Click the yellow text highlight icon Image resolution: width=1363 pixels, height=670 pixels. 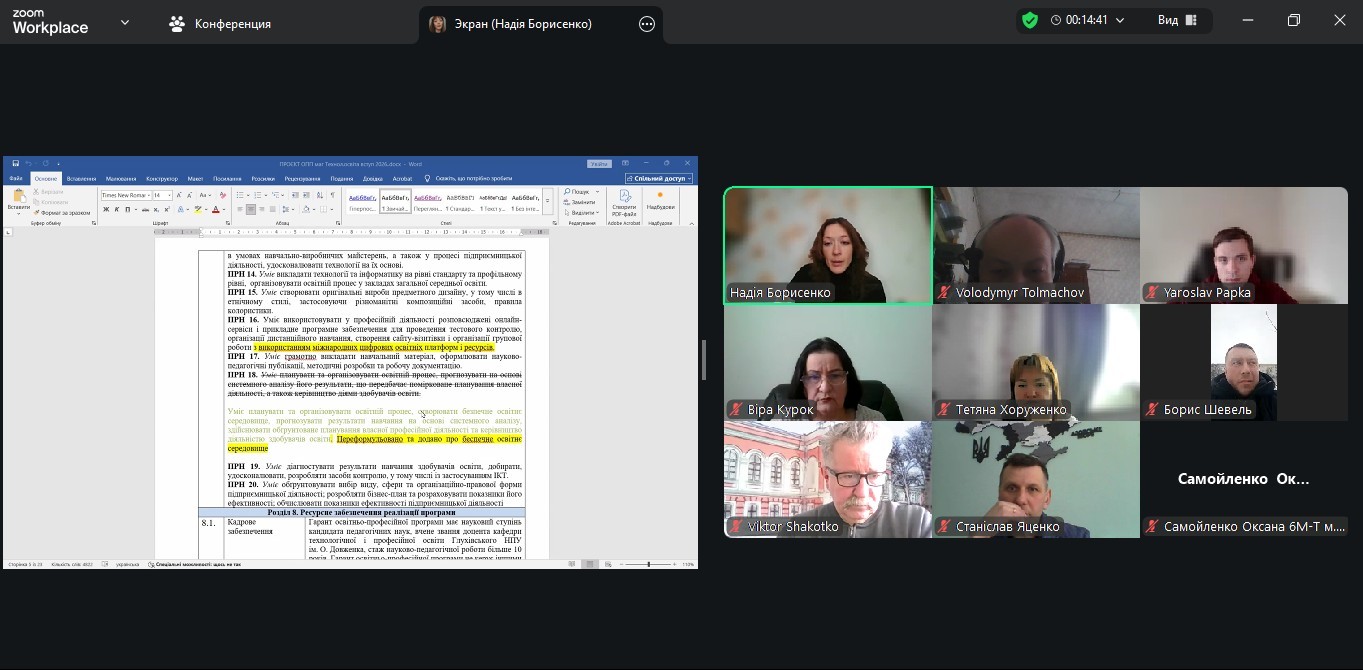(198, 210)
